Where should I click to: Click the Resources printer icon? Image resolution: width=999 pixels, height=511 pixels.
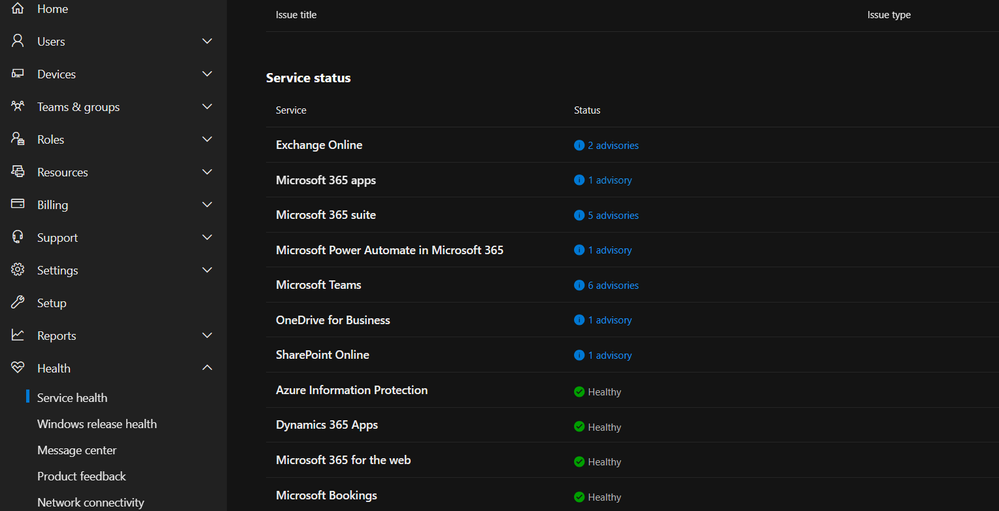coord(18,172)
